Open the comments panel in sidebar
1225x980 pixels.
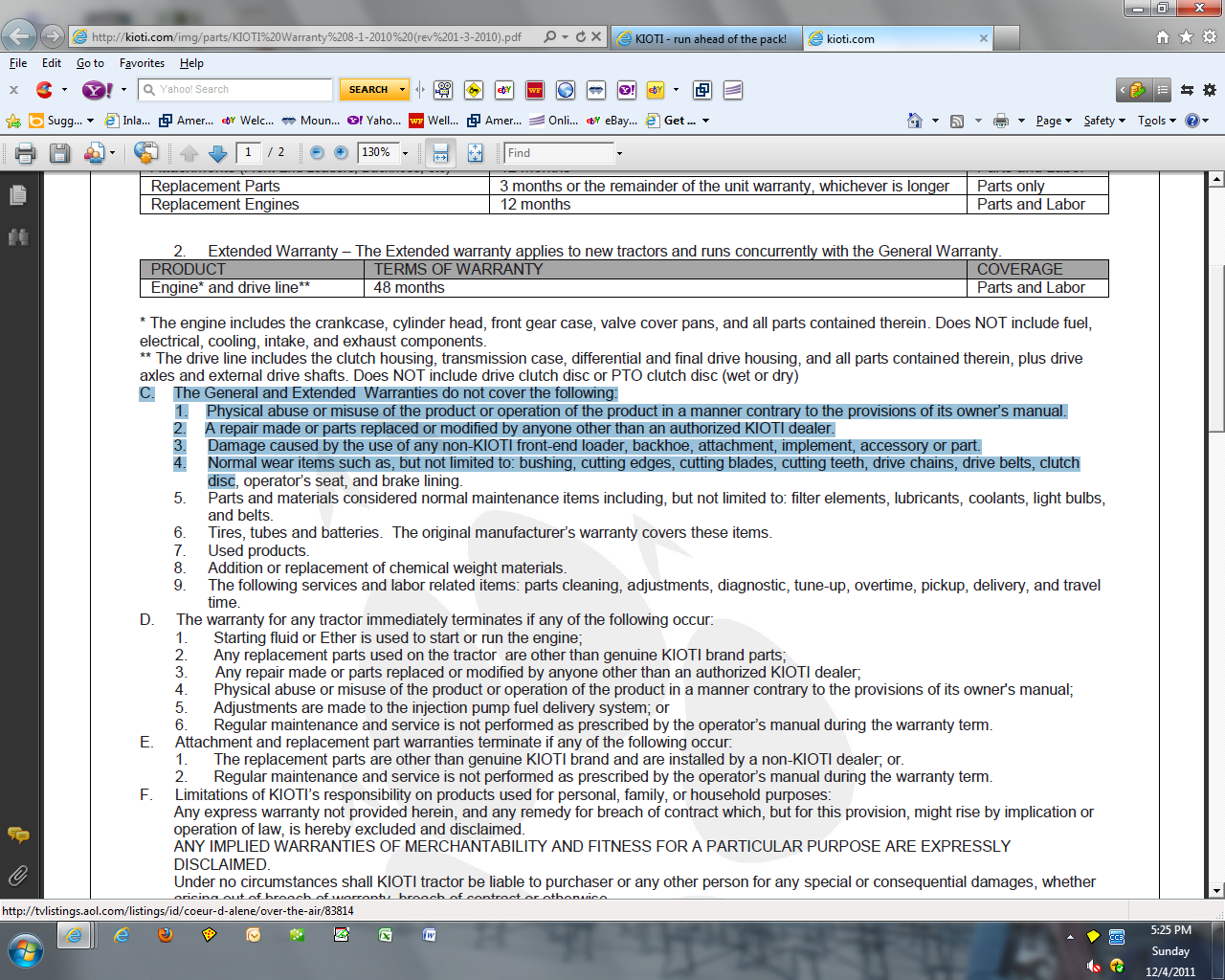click(17, 835)
